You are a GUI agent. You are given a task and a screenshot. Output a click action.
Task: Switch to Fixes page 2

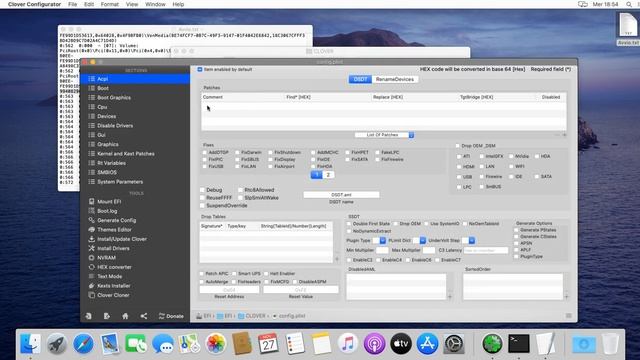click(328, 175)
